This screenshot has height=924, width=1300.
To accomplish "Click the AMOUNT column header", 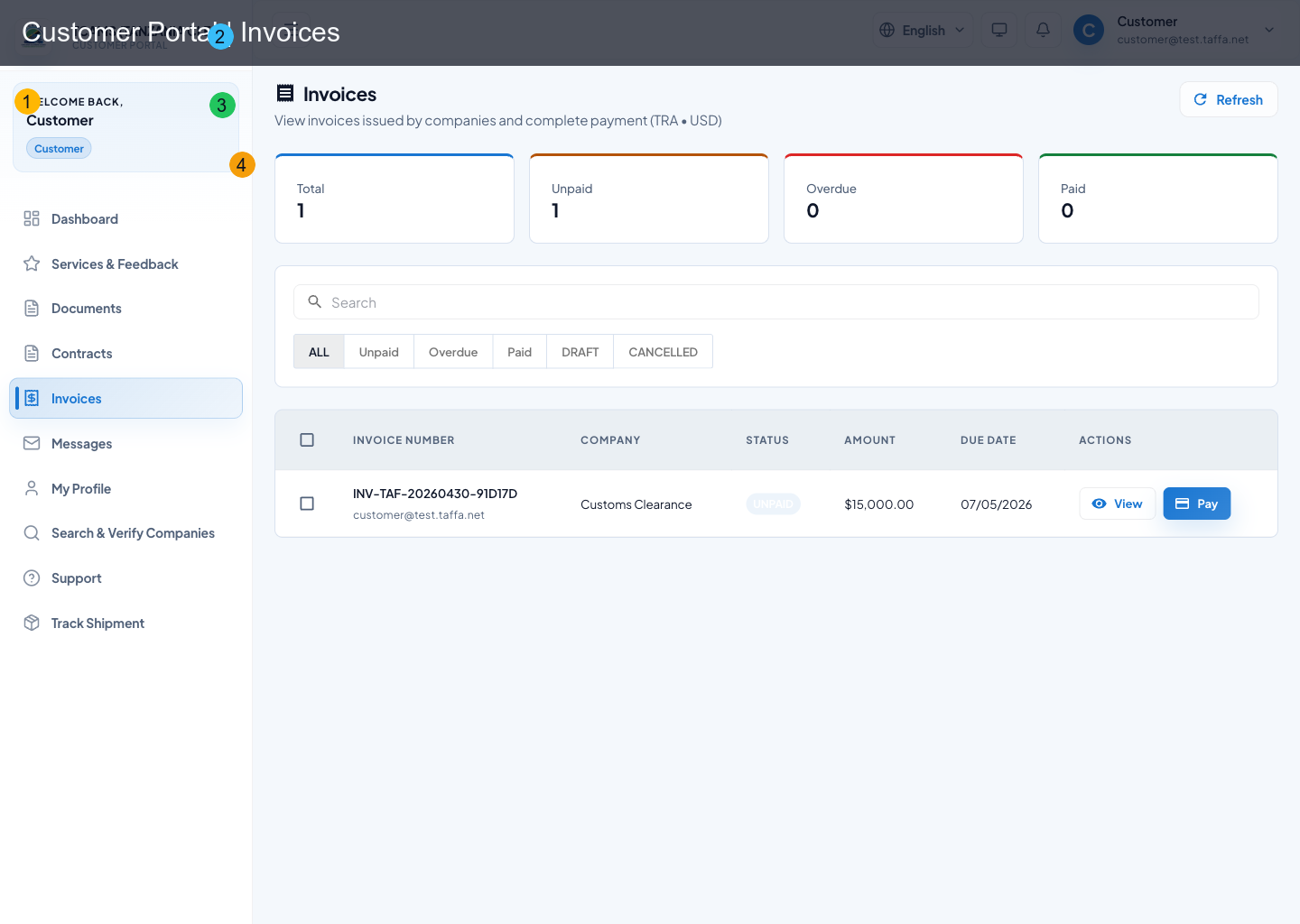I will pyautogui.click(x=870, y=440).
